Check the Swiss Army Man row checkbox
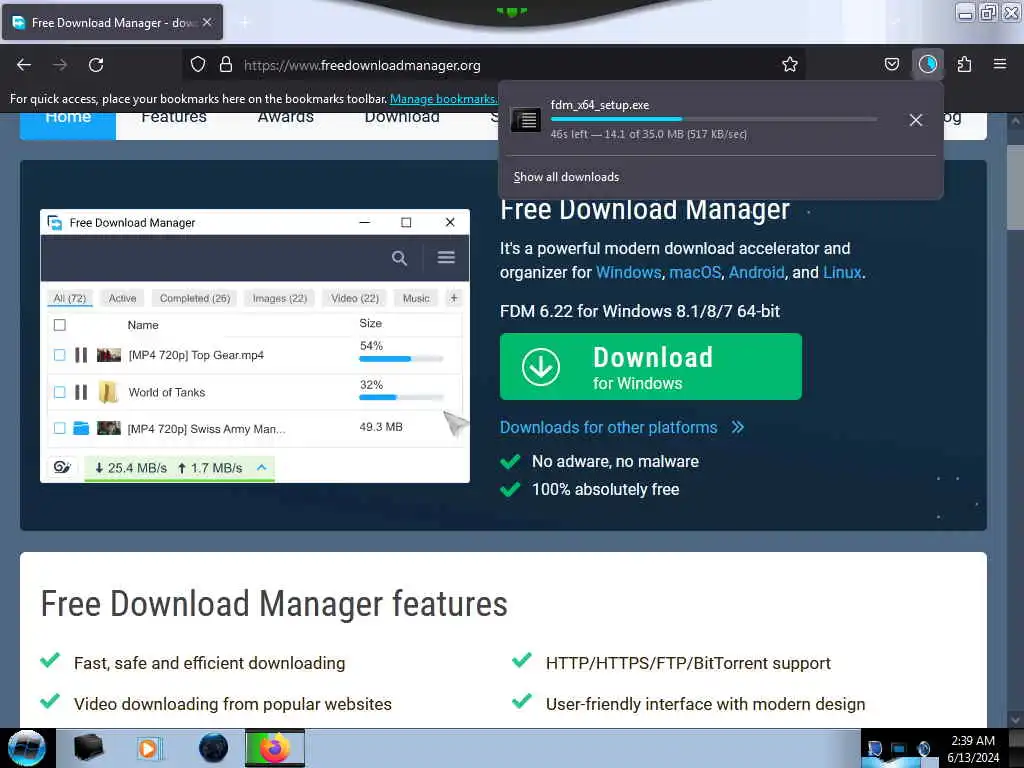Viewport: 1024px width, 768px height. [59, 428]
